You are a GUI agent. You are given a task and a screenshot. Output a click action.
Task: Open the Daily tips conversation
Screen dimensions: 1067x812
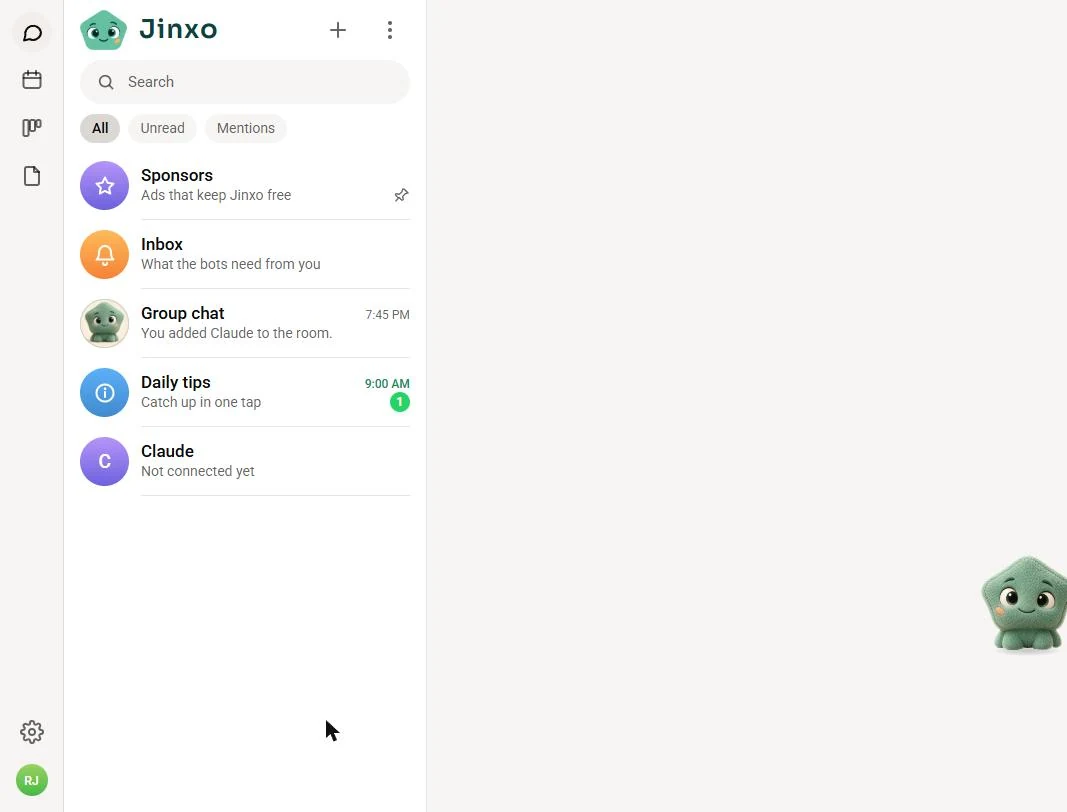pyautogui.click(x=245, y=393)
